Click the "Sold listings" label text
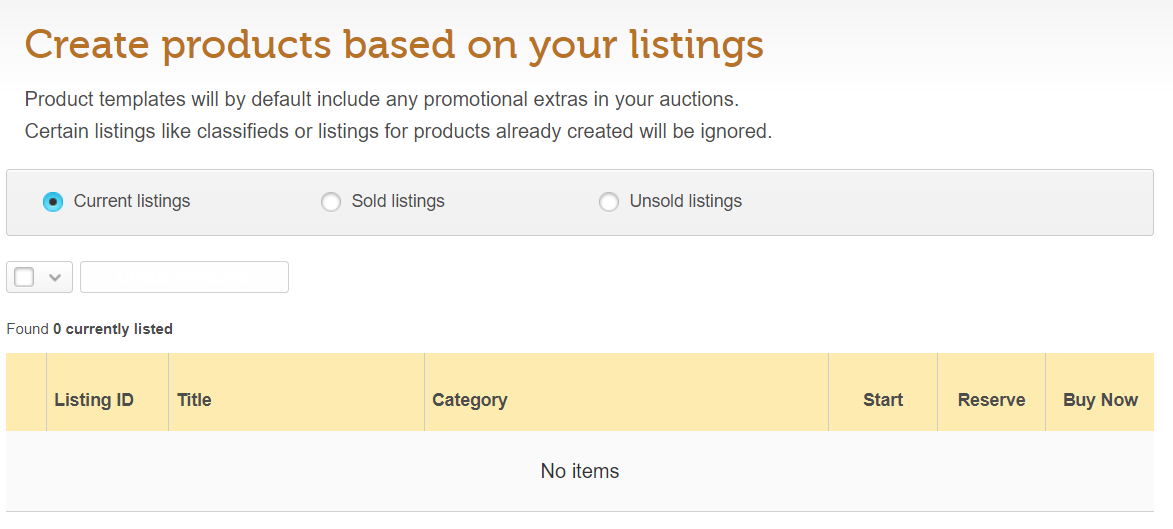This screenshot has height=529, width=1173. pyautogui.click(x=398, y=202)
